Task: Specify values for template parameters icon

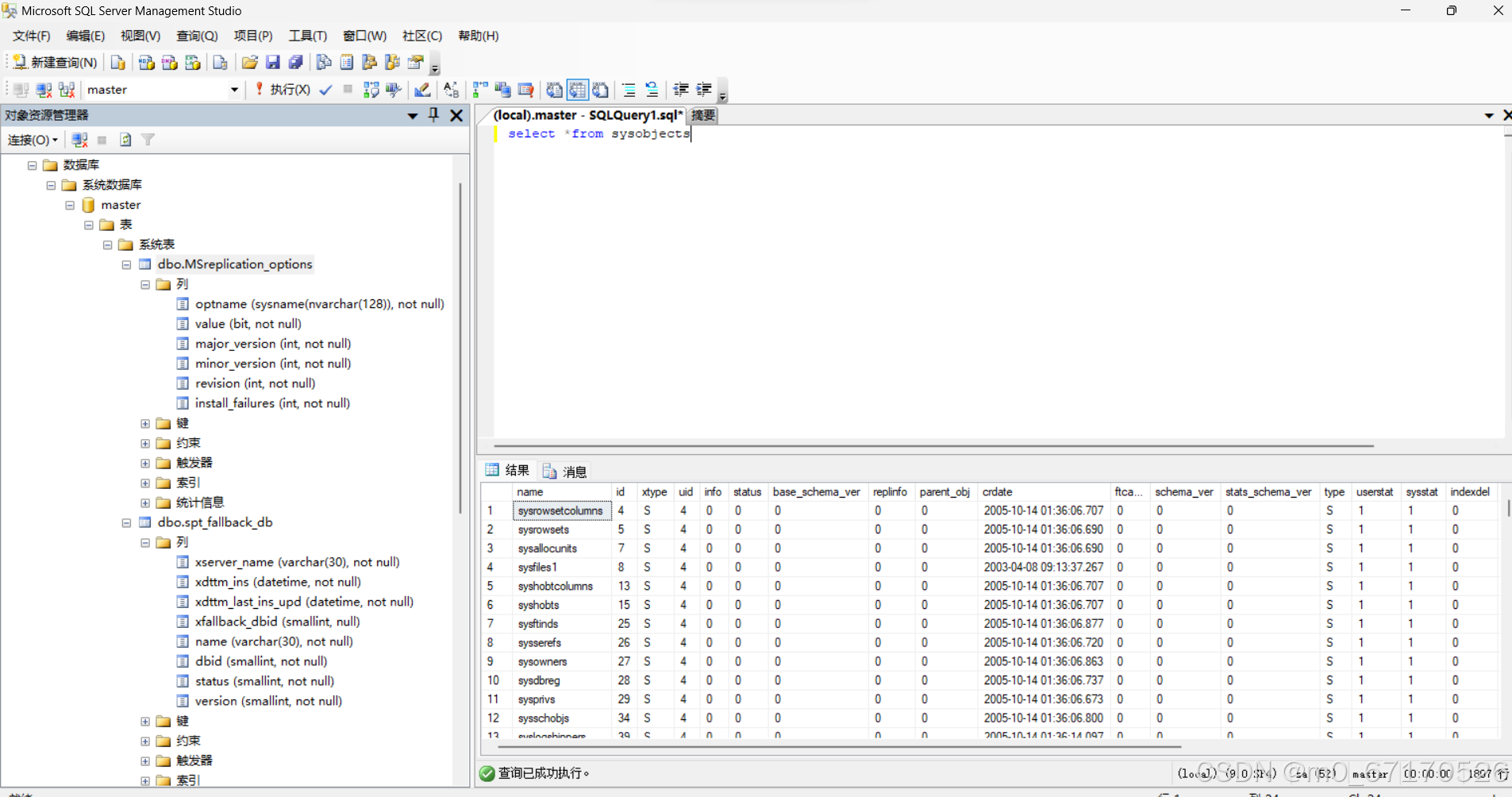Action: (451, 90)
